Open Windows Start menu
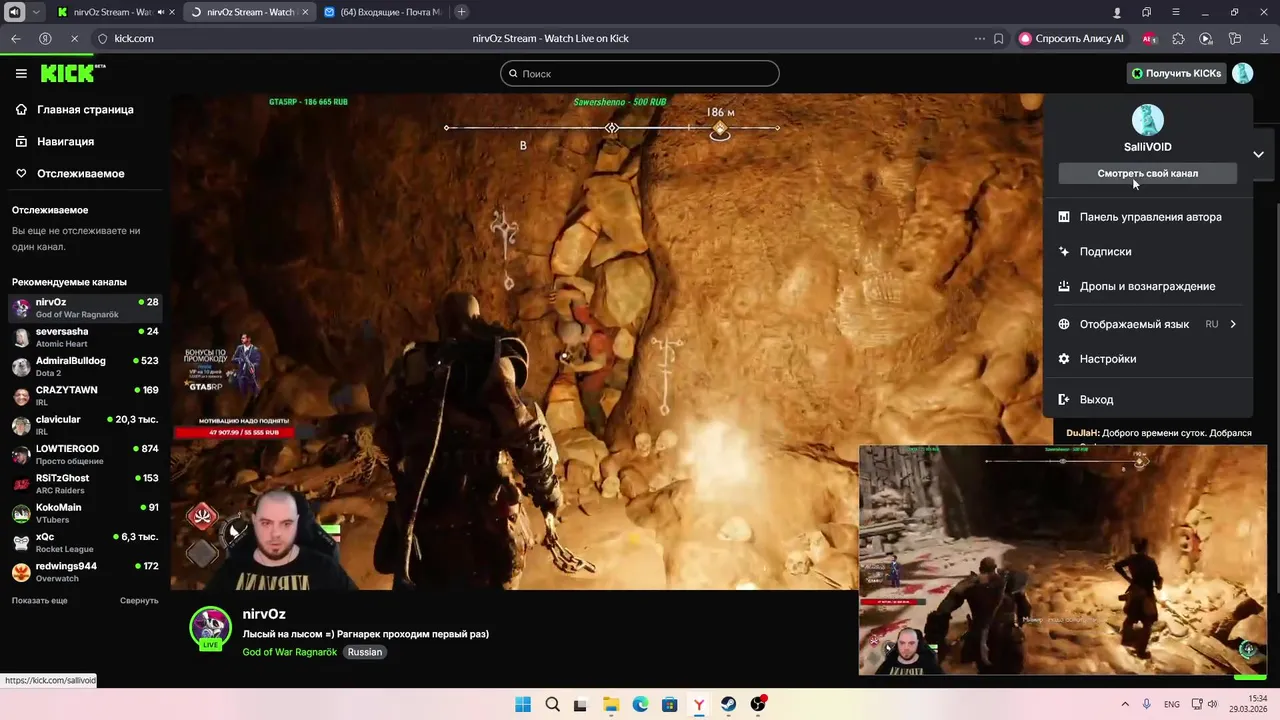1280x720 pixels. (523, 704)
